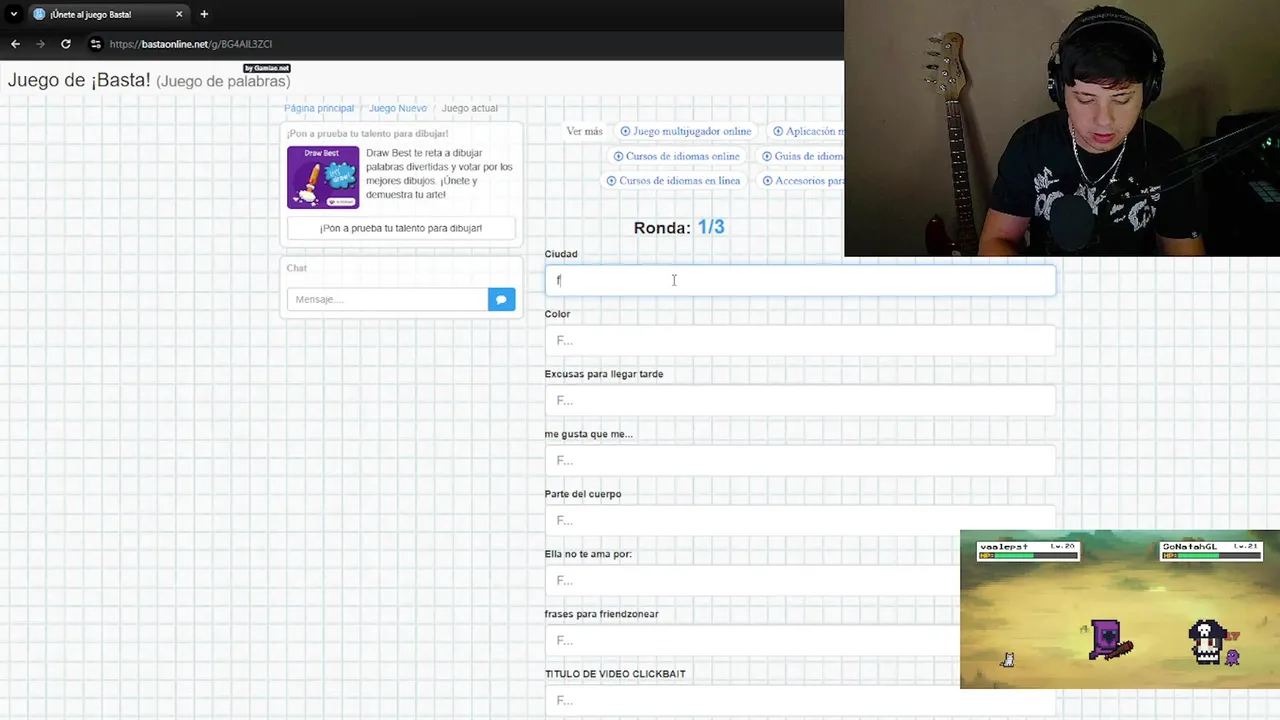Focus the Color answer field
1280x720 pixels.
[x=800, y=340]
